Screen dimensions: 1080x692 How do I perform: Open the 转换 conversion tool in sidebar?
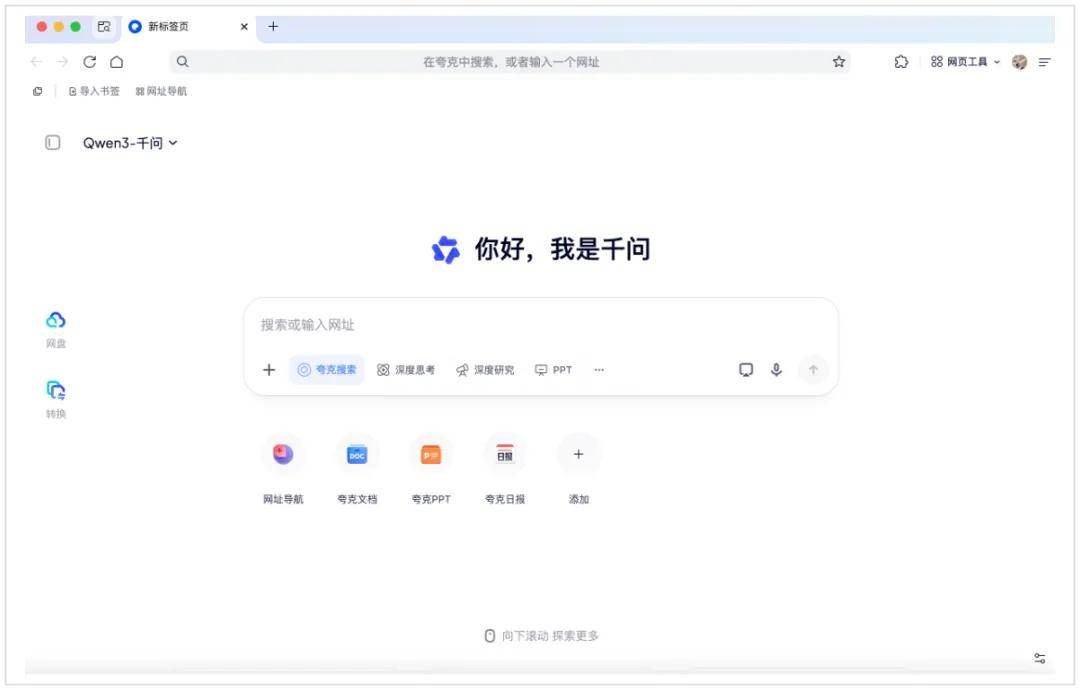(56, 395)
